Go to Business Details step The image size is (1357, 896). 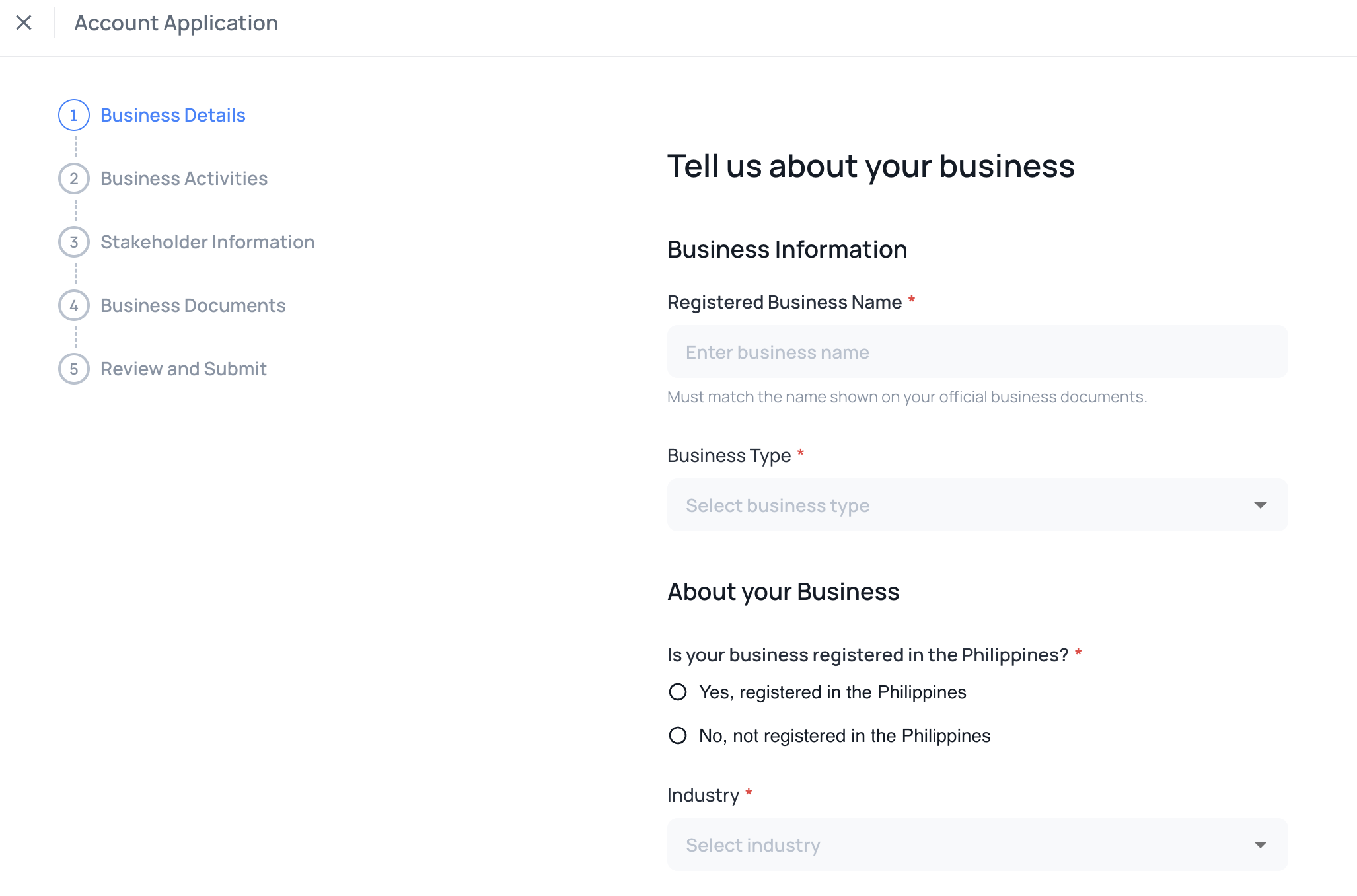point(173,116)
